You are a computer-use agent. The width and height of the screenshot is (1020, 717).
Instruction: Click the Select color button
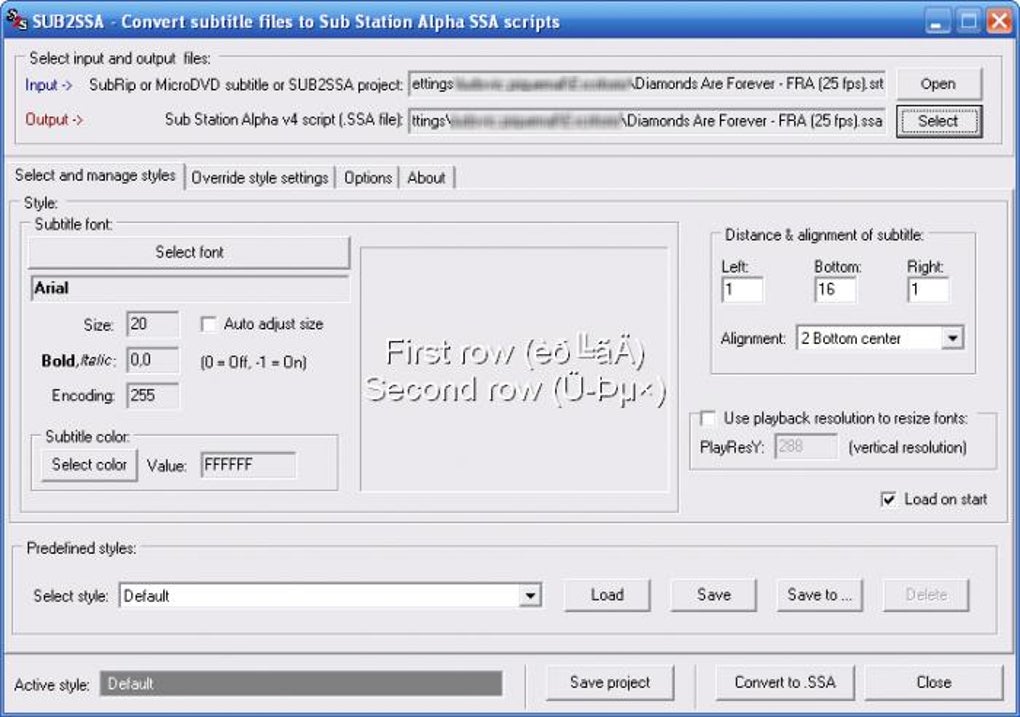click(x=89, y=465)
